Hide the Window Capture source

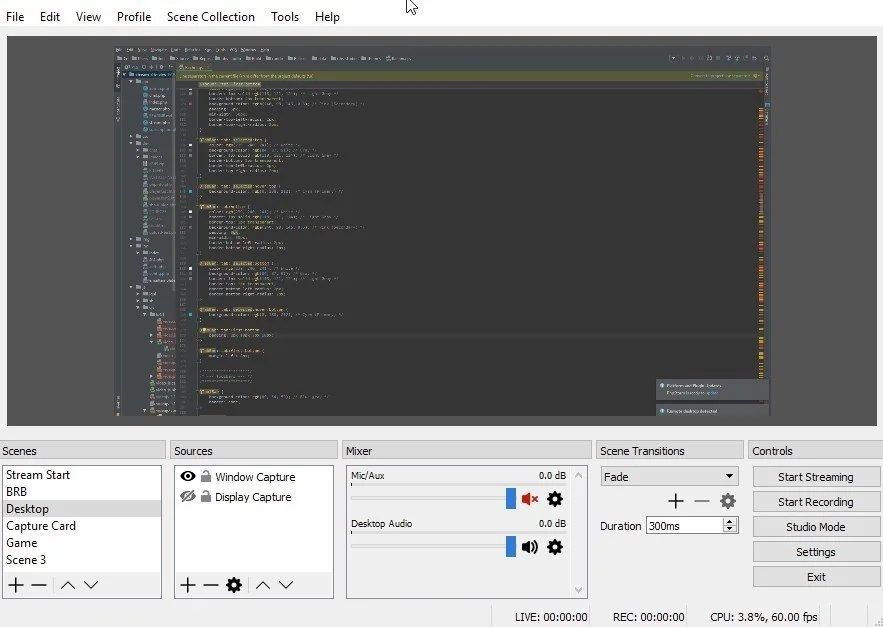[x=187, y=477]
